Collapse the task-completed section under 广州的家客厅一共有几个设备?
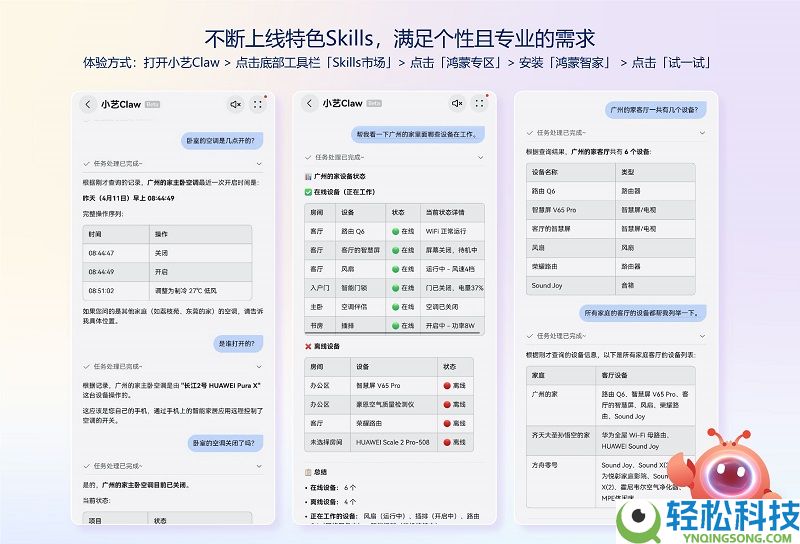800x544 pixels. (x=703, y=133)
